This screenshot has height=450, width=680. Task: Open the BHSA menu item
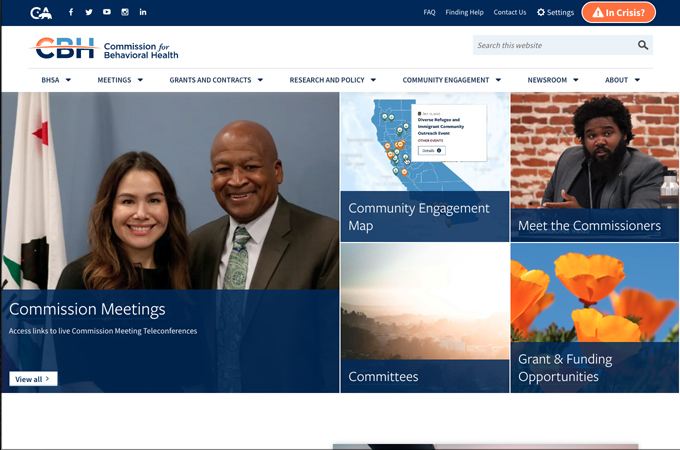click(x=50, y=80)
